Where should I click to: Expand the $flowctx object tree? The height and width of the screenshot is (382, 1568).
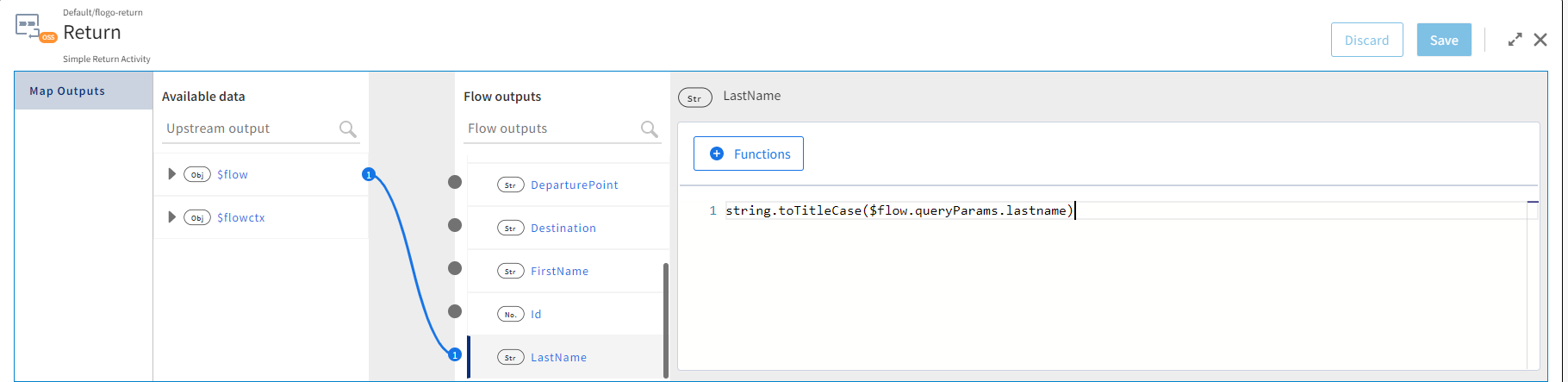point(172,217)
